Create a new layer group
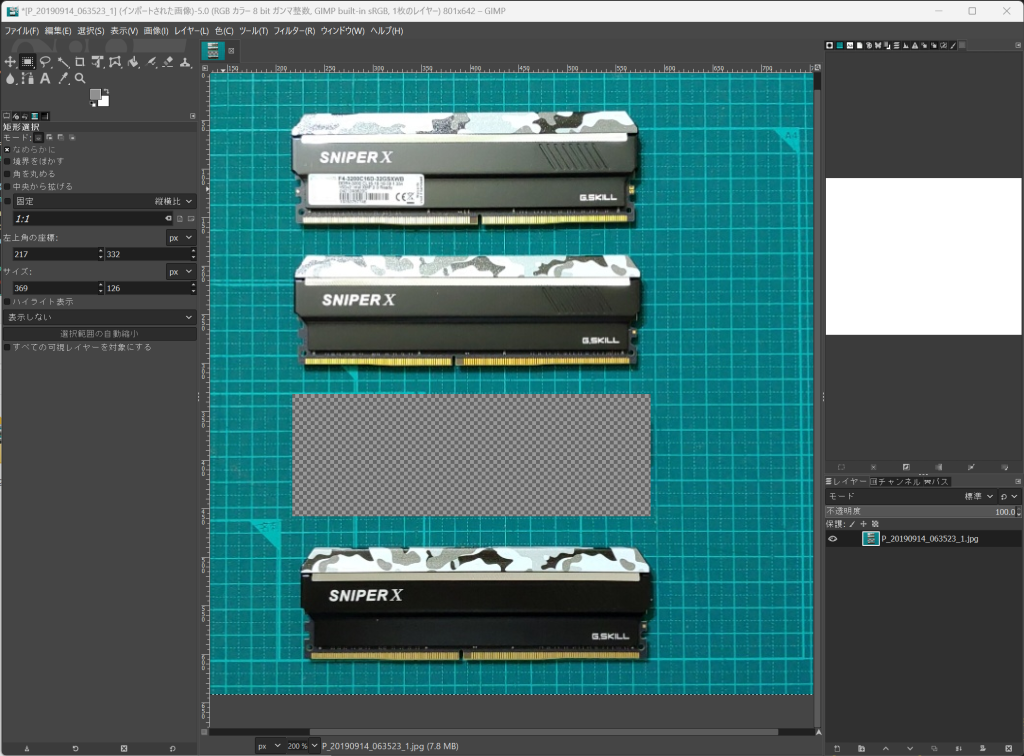Screen dimensions: 1024x756 pos(861,748)
